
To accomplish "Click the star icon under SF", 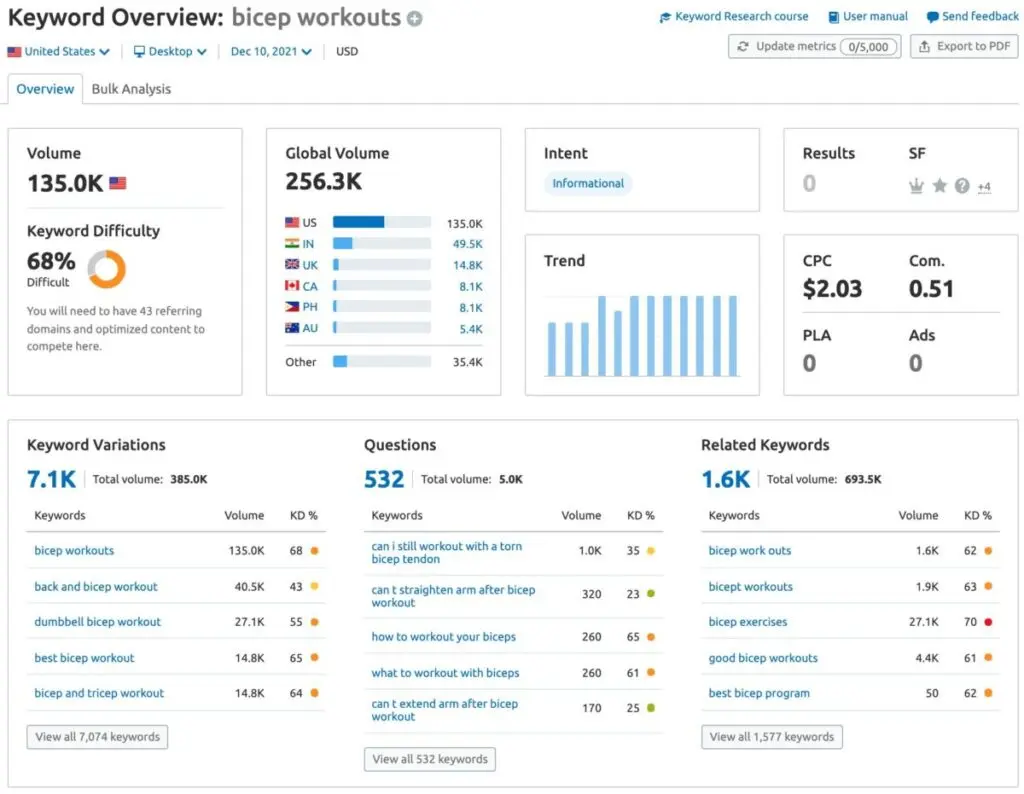I will pyautogui.click(x=939, y=186).
